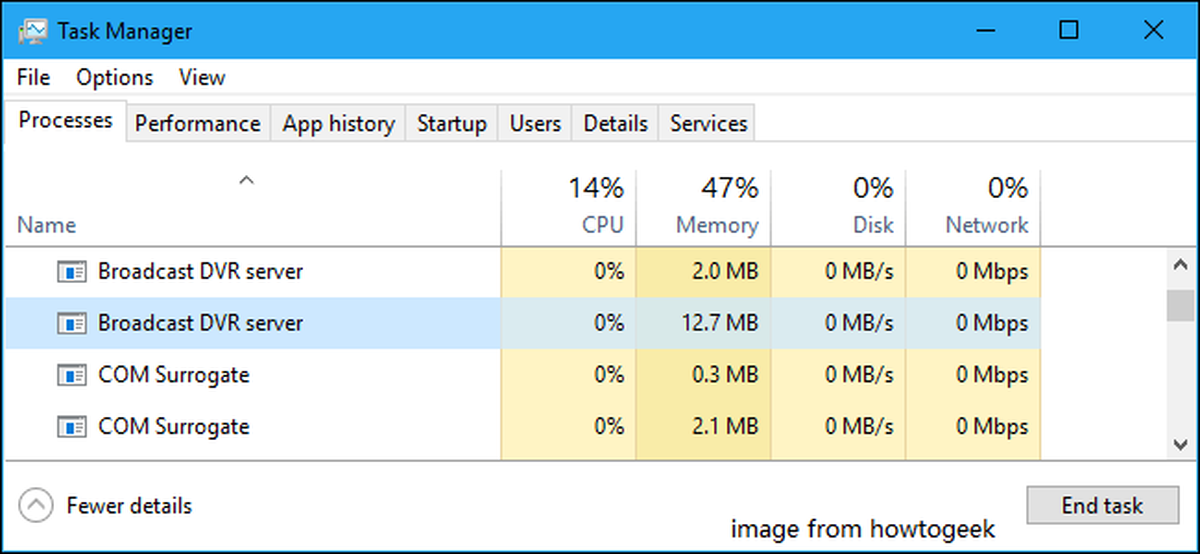
Task: Select the COM Surrogate row using 0.3 MB
Action: (523, 375)
